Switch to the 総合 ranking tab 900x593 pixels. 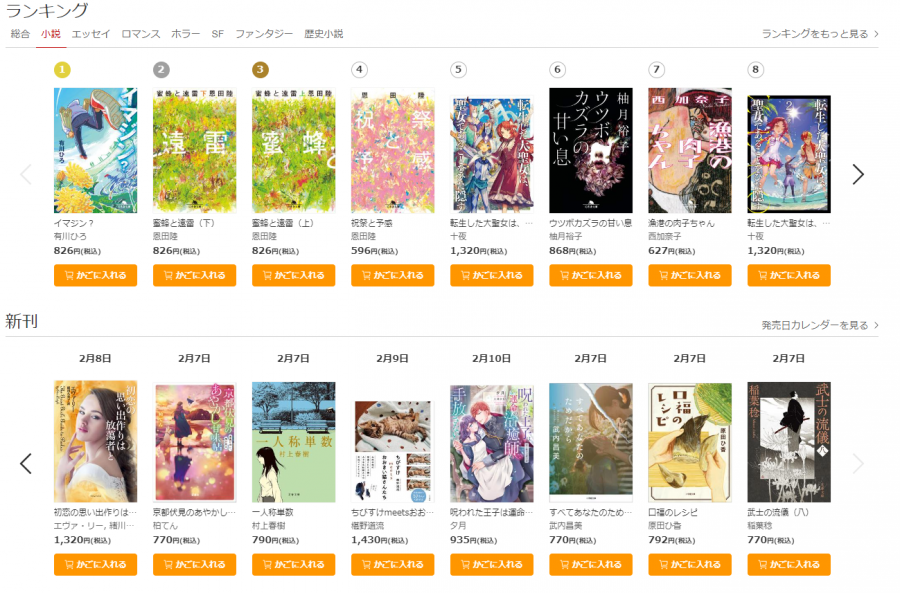20,34
